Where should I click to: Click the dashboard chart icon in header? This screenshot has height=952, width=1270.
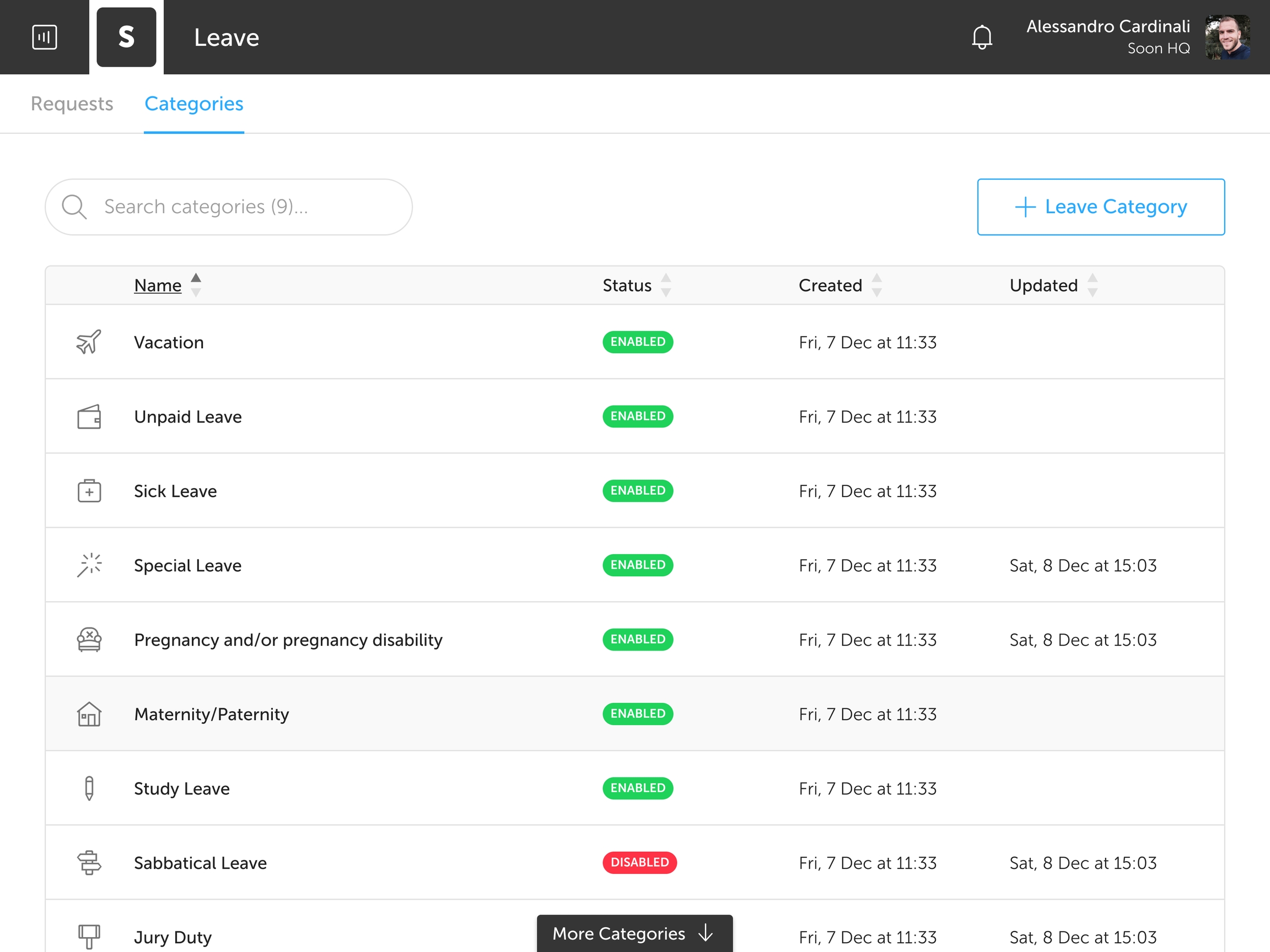click(x=44, y=37)
